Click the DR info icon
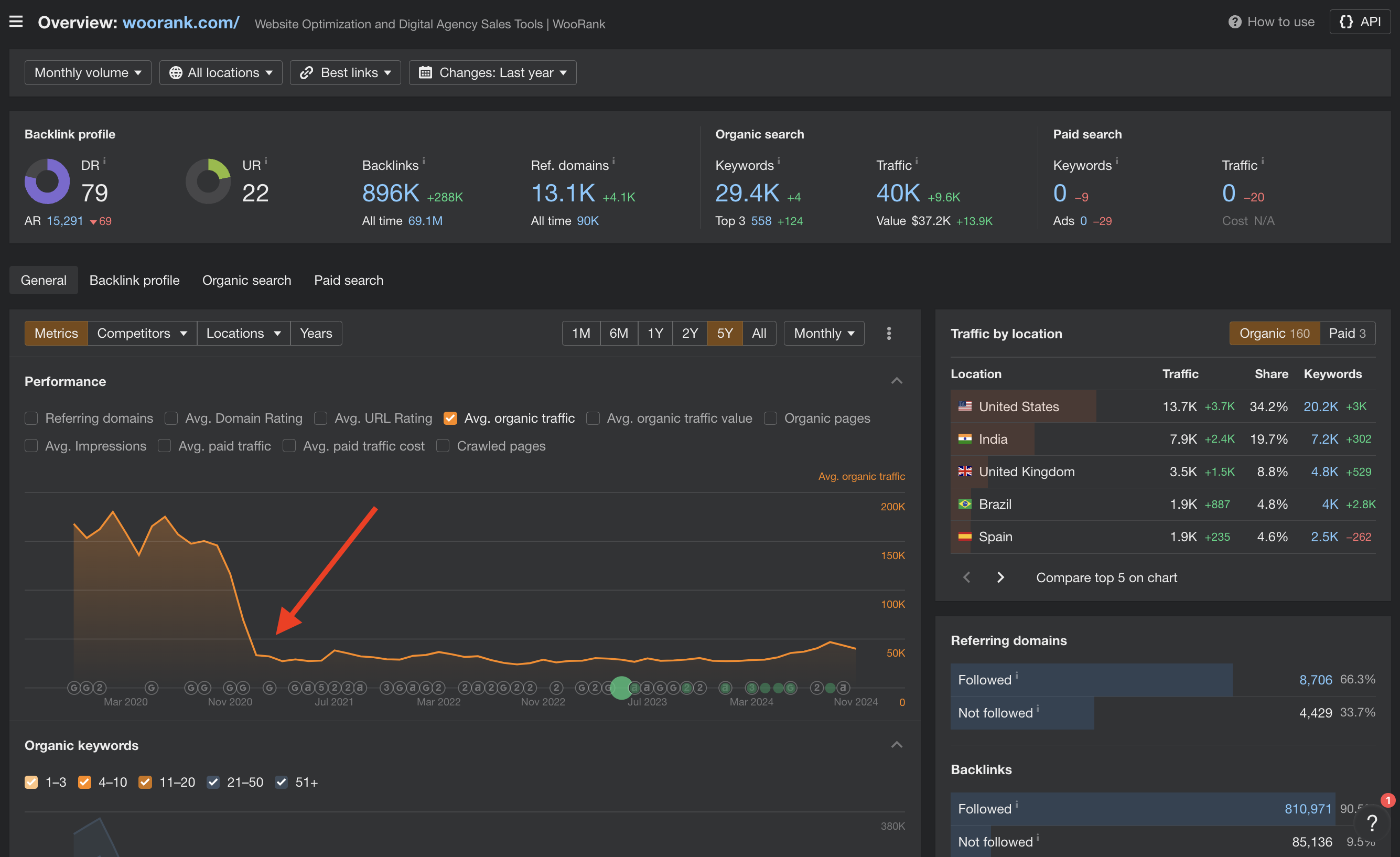Image resolution: width=1400 pixels, height=857 pixels. coord(104,161)
